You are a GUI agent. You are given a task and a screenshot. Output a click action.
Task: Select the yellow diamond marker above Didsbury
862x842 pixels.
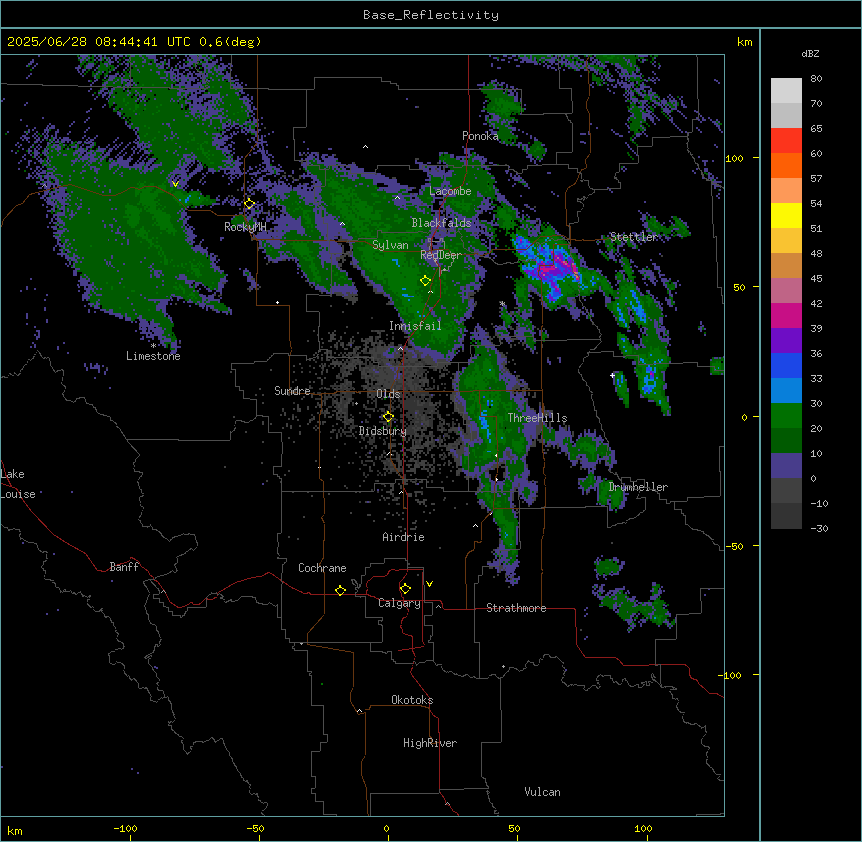coord(388,417)
